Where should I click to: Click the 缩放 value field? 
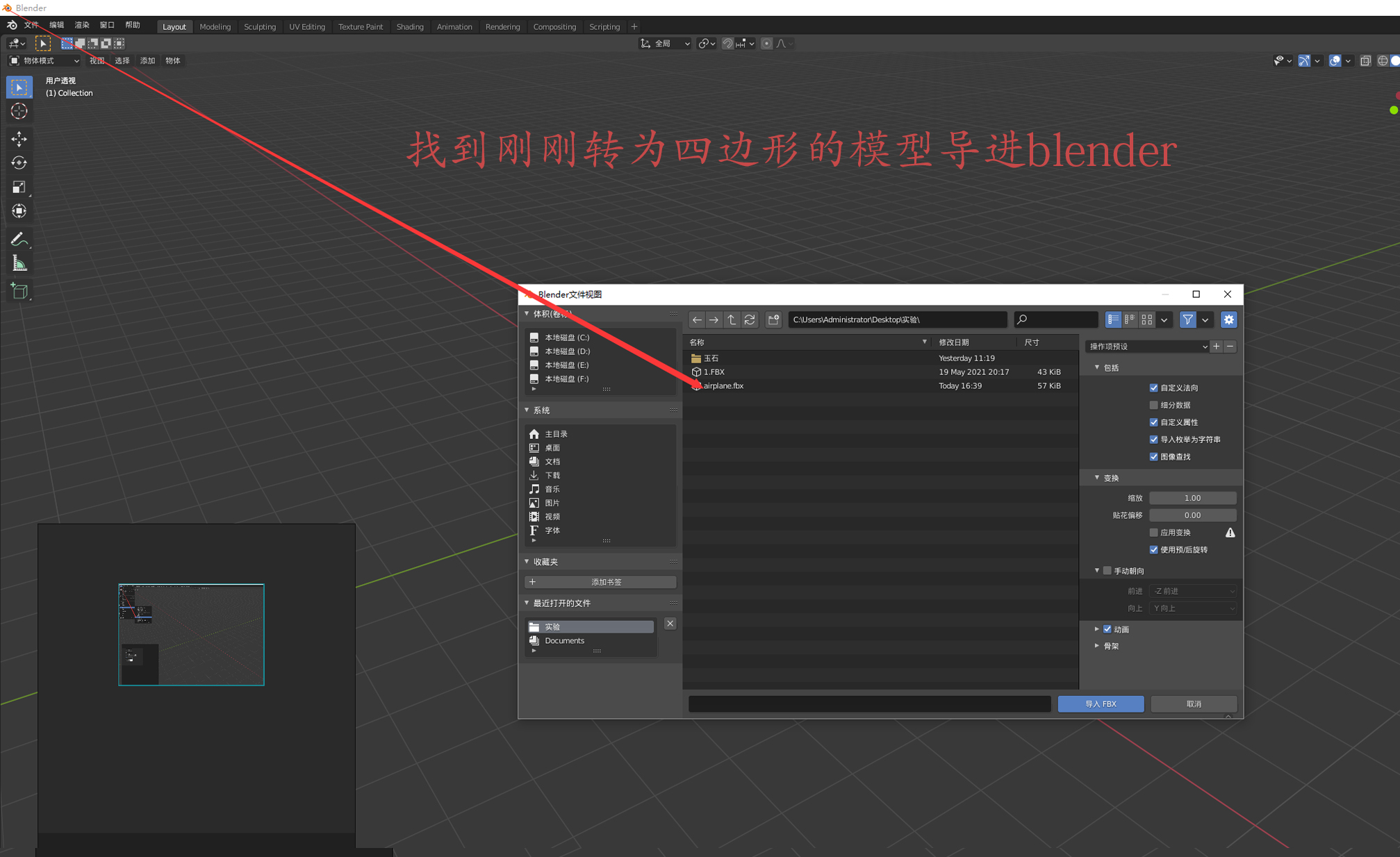[1192, 498]
